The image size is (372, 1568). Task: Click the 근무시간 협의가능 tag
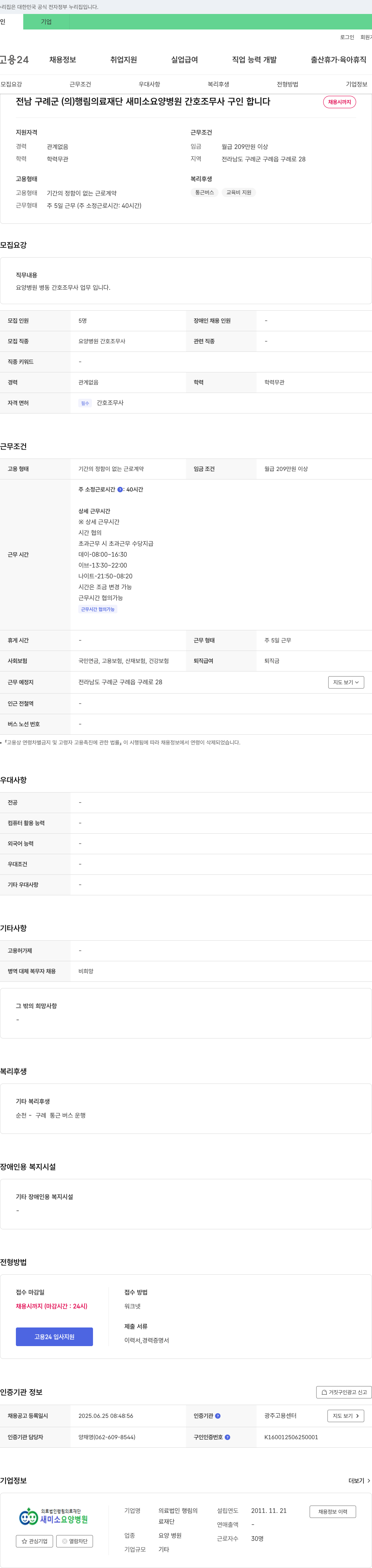(x=98, y=609)
